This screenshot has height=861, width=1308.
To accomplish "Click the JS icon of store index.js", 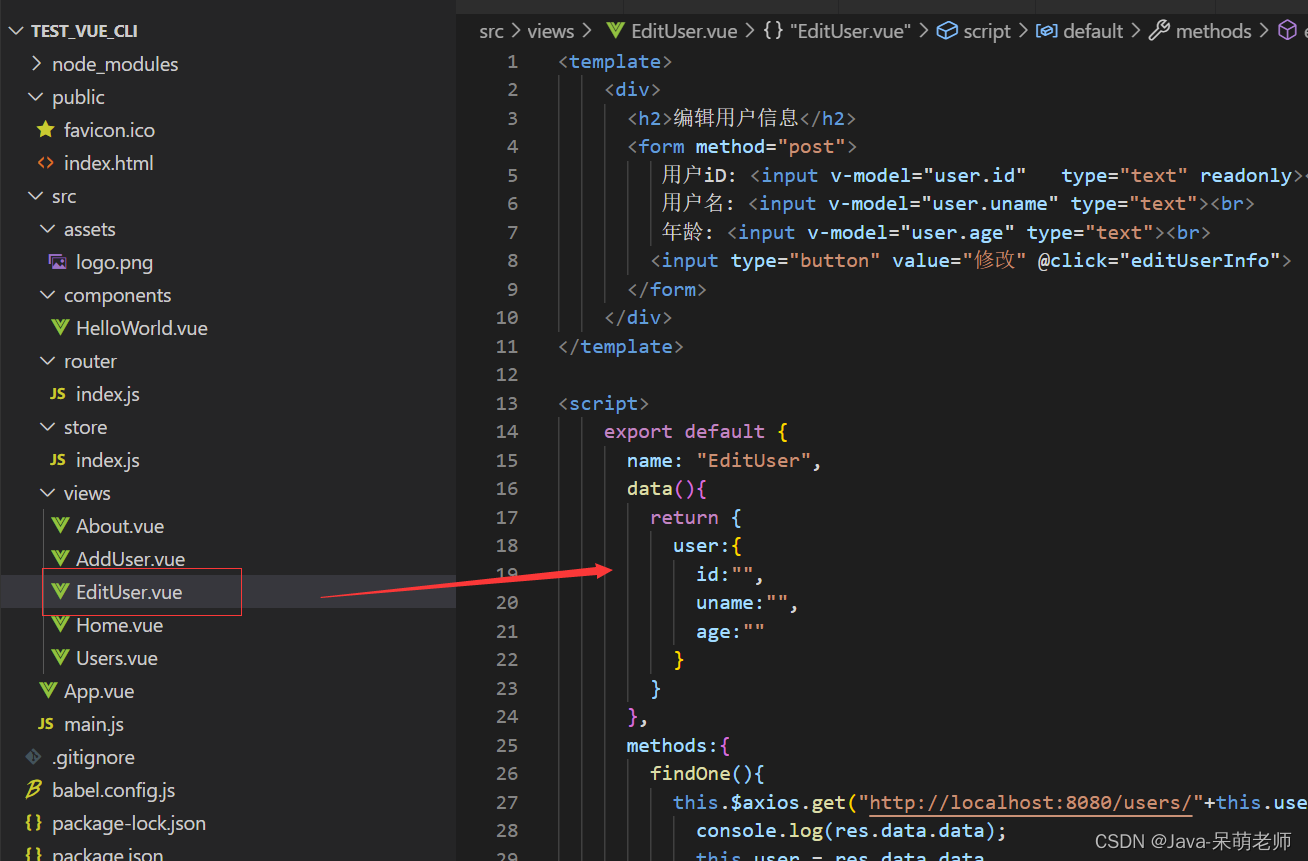I will pyautogui.click(x=57, y=460).
